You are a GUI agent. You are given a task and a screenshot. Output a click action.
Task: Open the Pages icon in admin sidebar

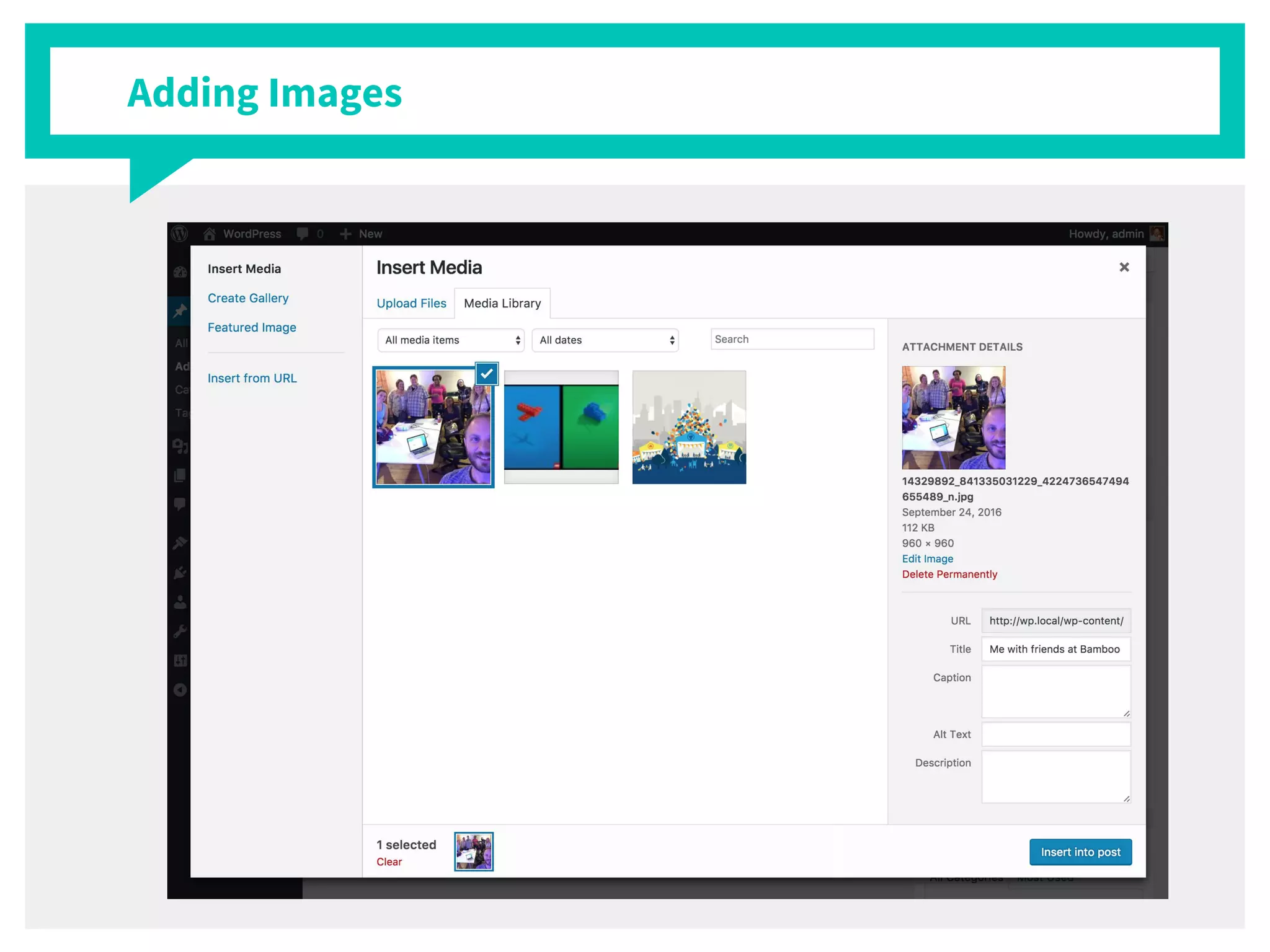(180, 475)
